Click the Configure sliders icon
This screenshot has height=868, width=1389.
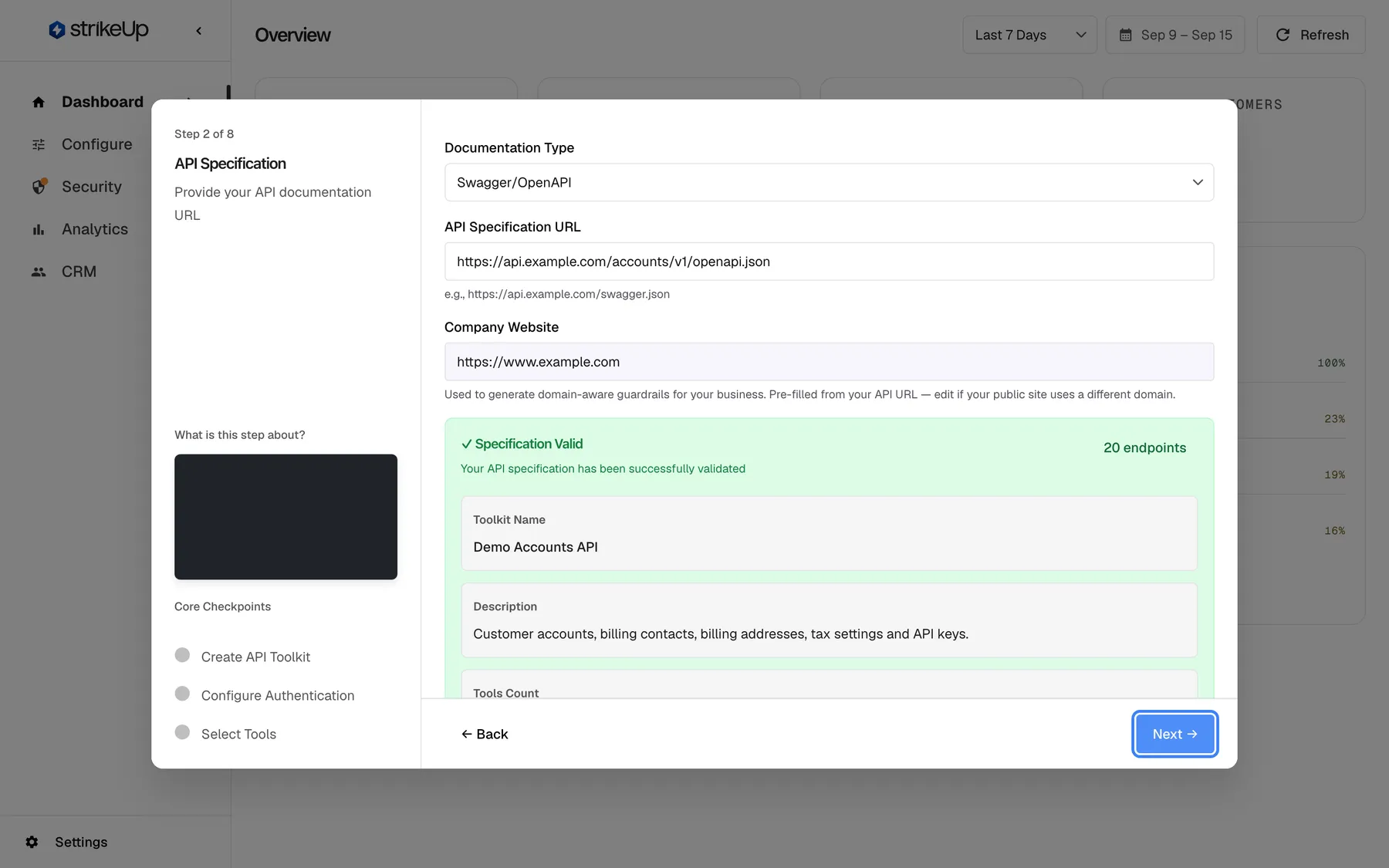click(39, 144)
